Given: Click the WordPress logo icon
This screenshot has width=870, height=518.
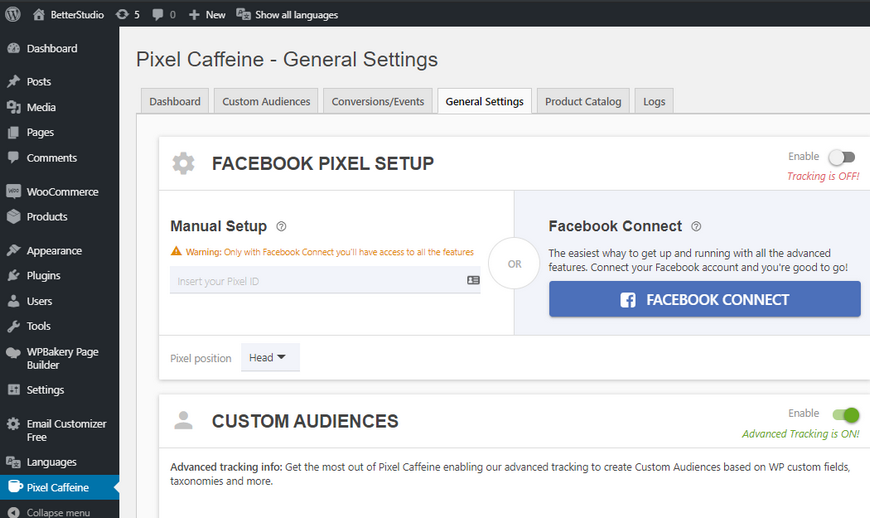Looking at the screenshot, I should click(x=13, y=15).
